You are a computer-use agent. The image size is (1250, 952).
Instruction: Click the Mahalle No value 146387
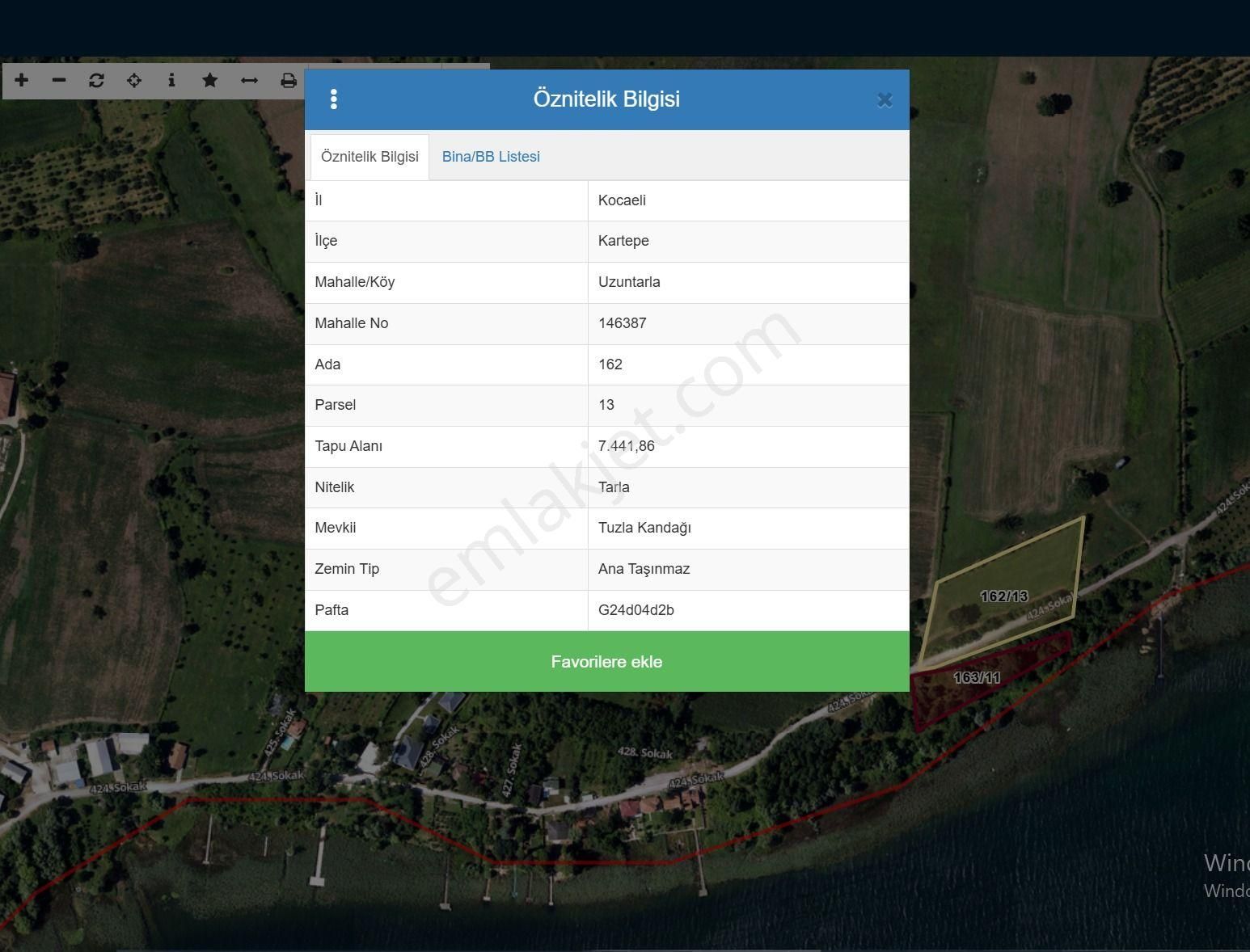[622, 323]
